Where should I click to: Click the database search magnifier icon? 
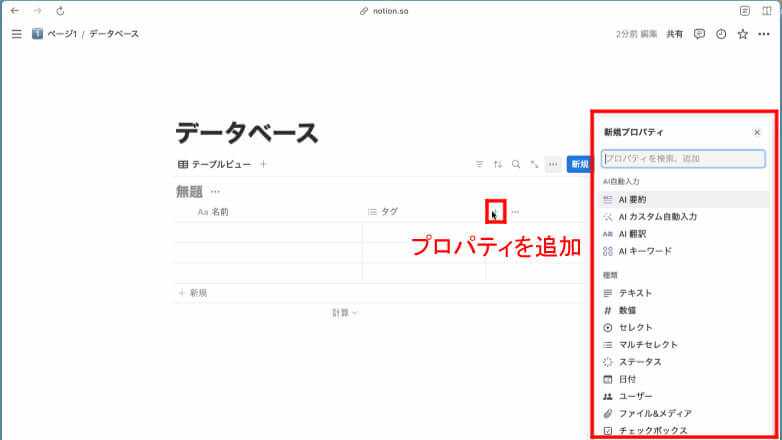516,164
